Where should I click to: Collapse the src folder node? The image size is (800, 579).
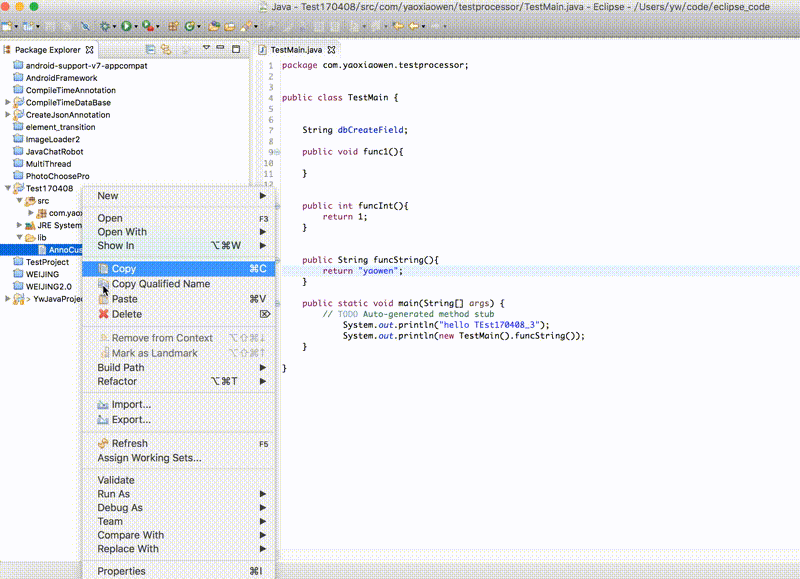coord(19,200)
